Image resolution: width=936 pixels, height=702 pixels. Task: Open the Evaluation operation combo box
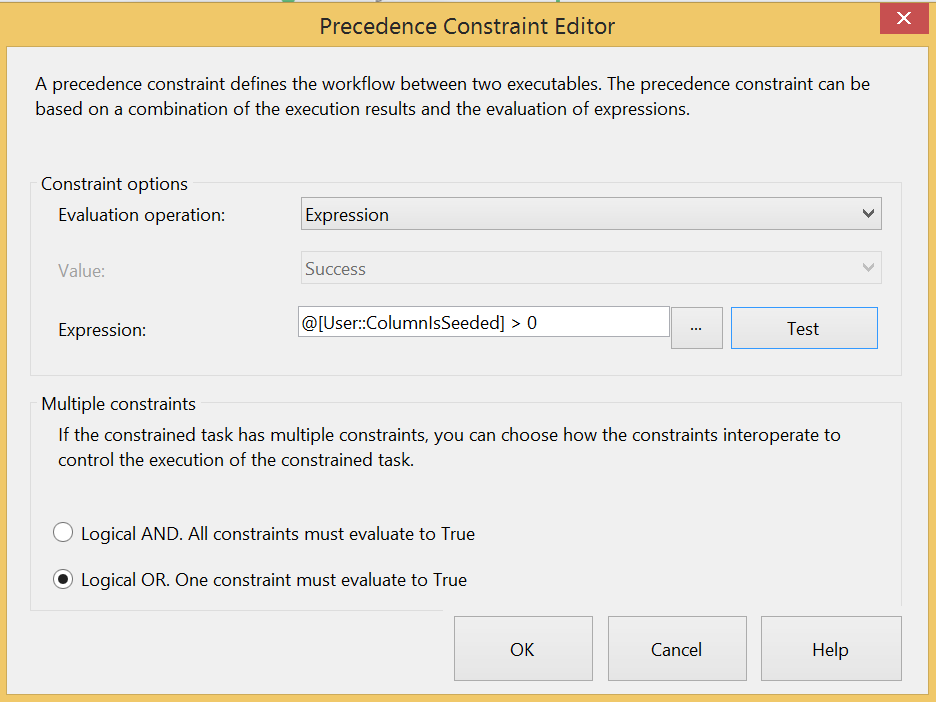590,215
